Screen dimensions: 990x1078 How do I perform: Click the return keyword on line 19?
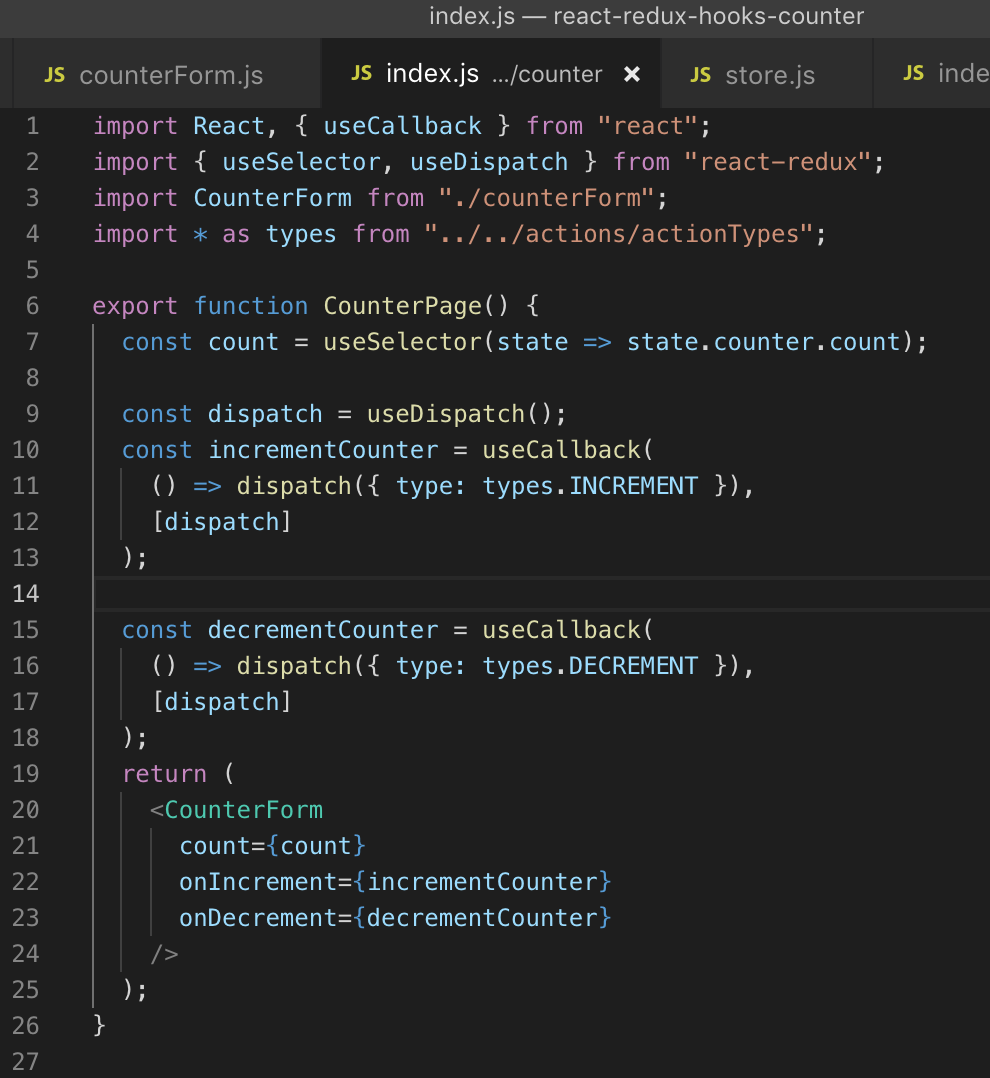164,773
